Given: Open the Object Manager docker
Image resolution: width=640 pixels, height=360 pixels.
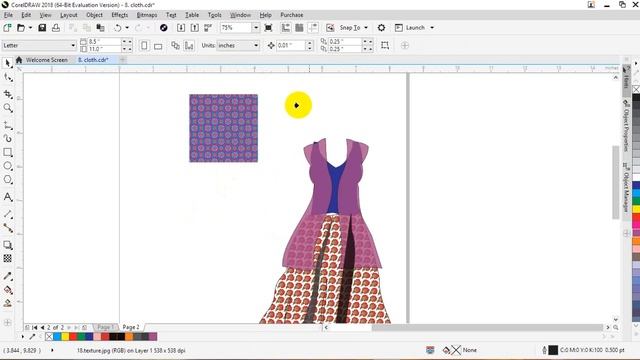Looking at the screenshot, I should point(626,187).
